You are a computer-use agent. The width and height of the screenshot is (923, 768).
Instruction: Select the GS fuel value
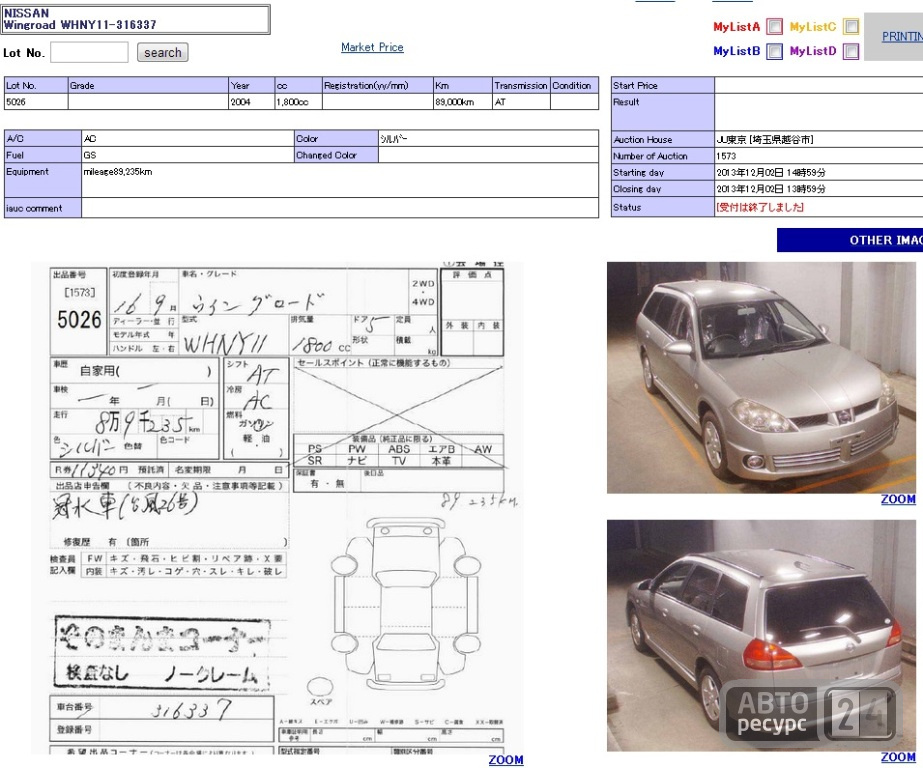click(89, 155)
